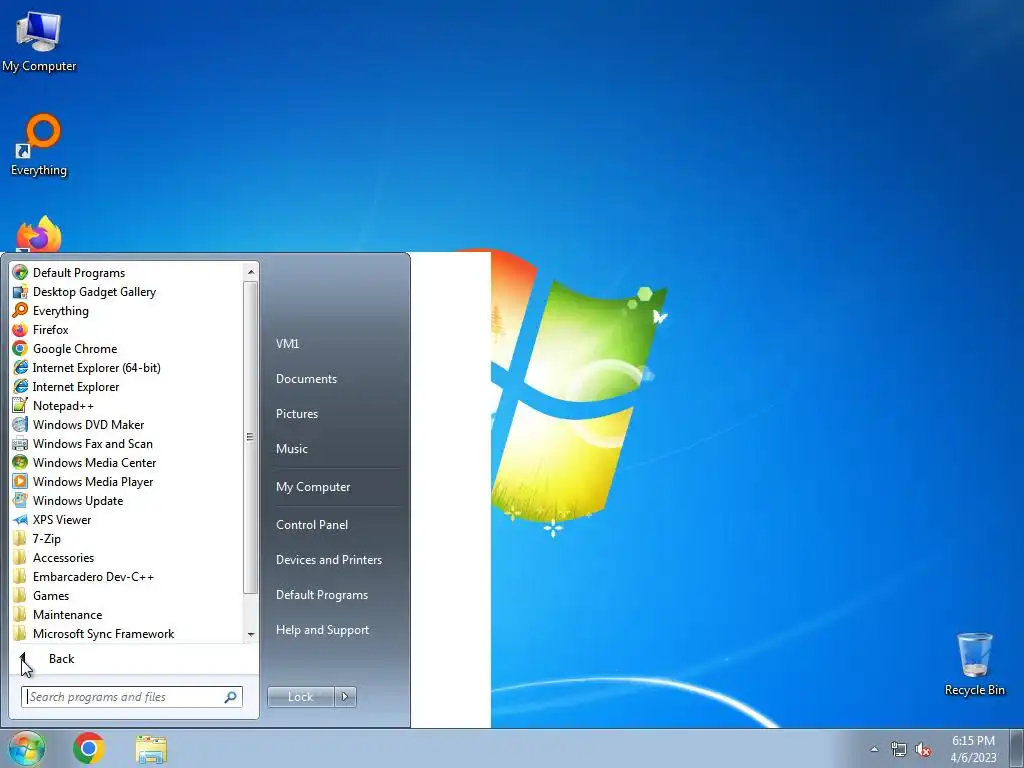Image resolution: width=1024 pixels, height=768 pixels.
Task: Open Default Programs icon in programs list
Action: 20,272
